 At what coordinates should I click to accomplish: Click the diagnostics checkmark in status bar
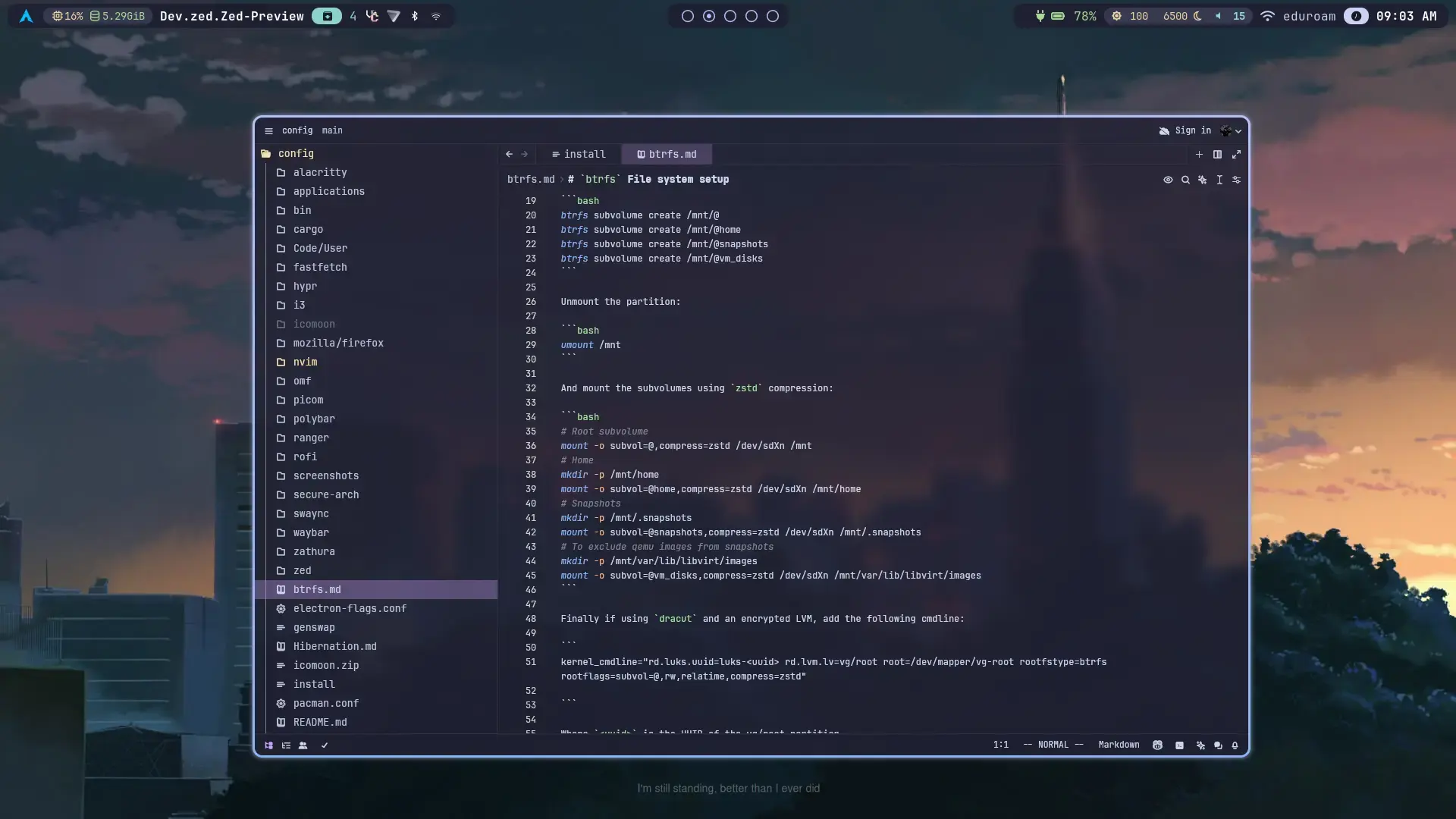pyautogui.click(x=325, y=745)
